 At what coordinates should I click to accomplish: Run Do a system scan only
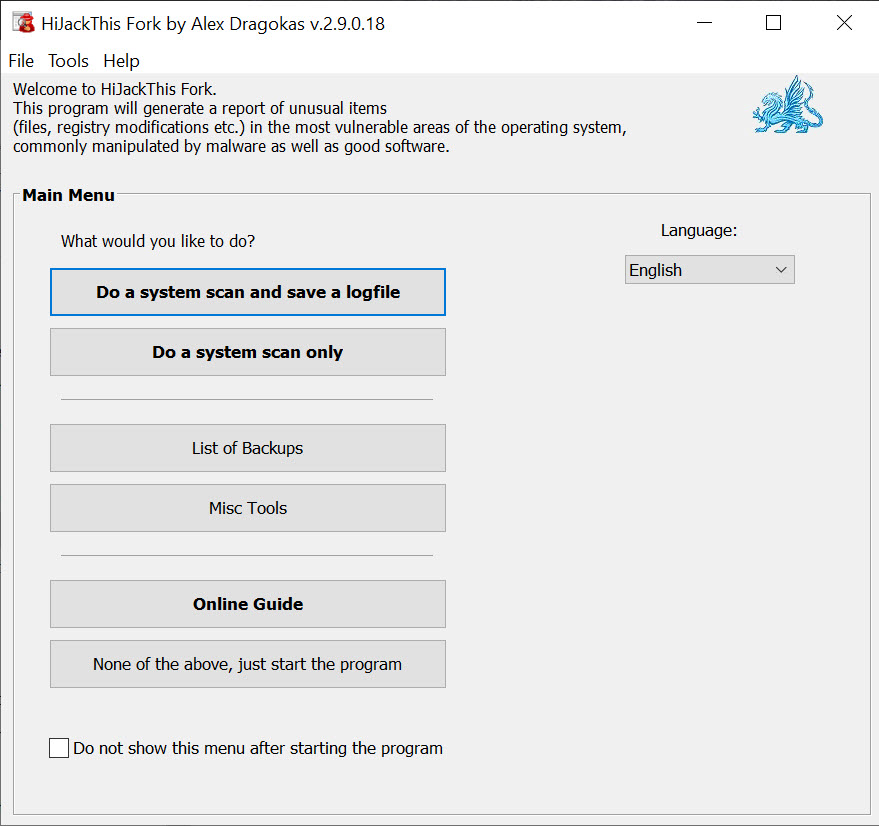coord(248,352)
